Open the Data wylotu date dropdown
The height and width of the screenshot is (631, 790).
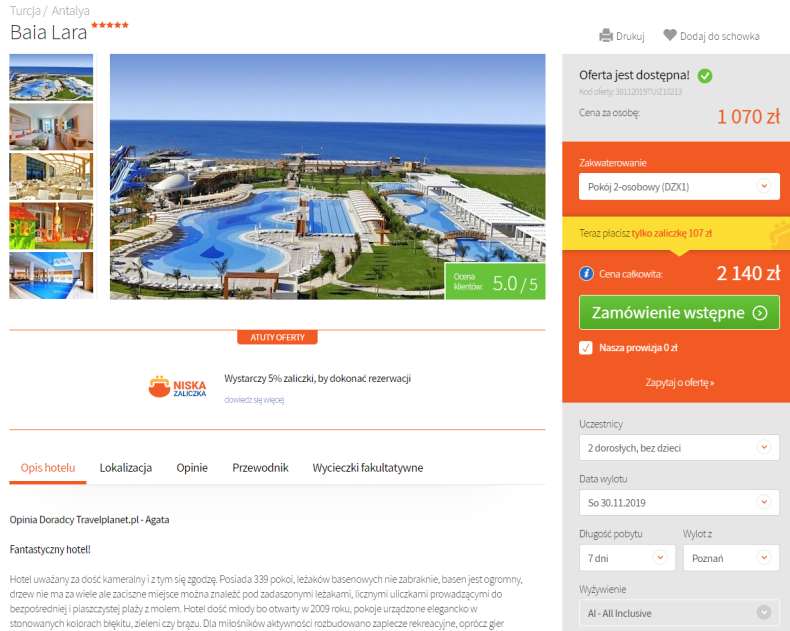679,502
